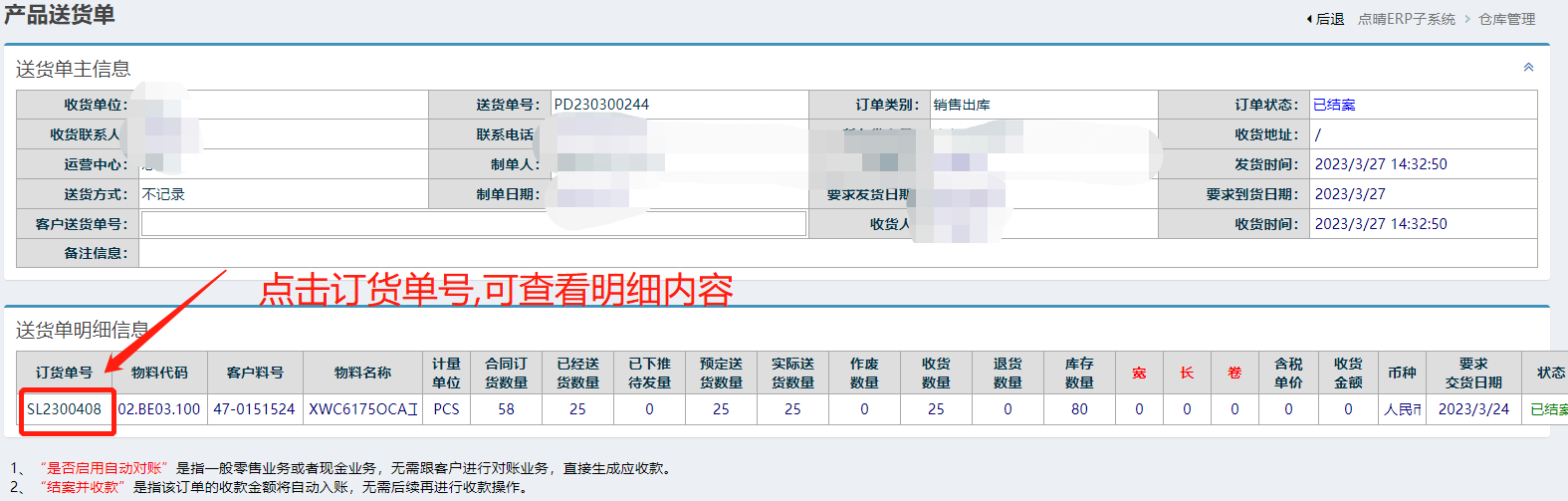Viewport: 1568px width, 501px height.
Task: Click the red 长 column header
Action: pos(1187,373)
